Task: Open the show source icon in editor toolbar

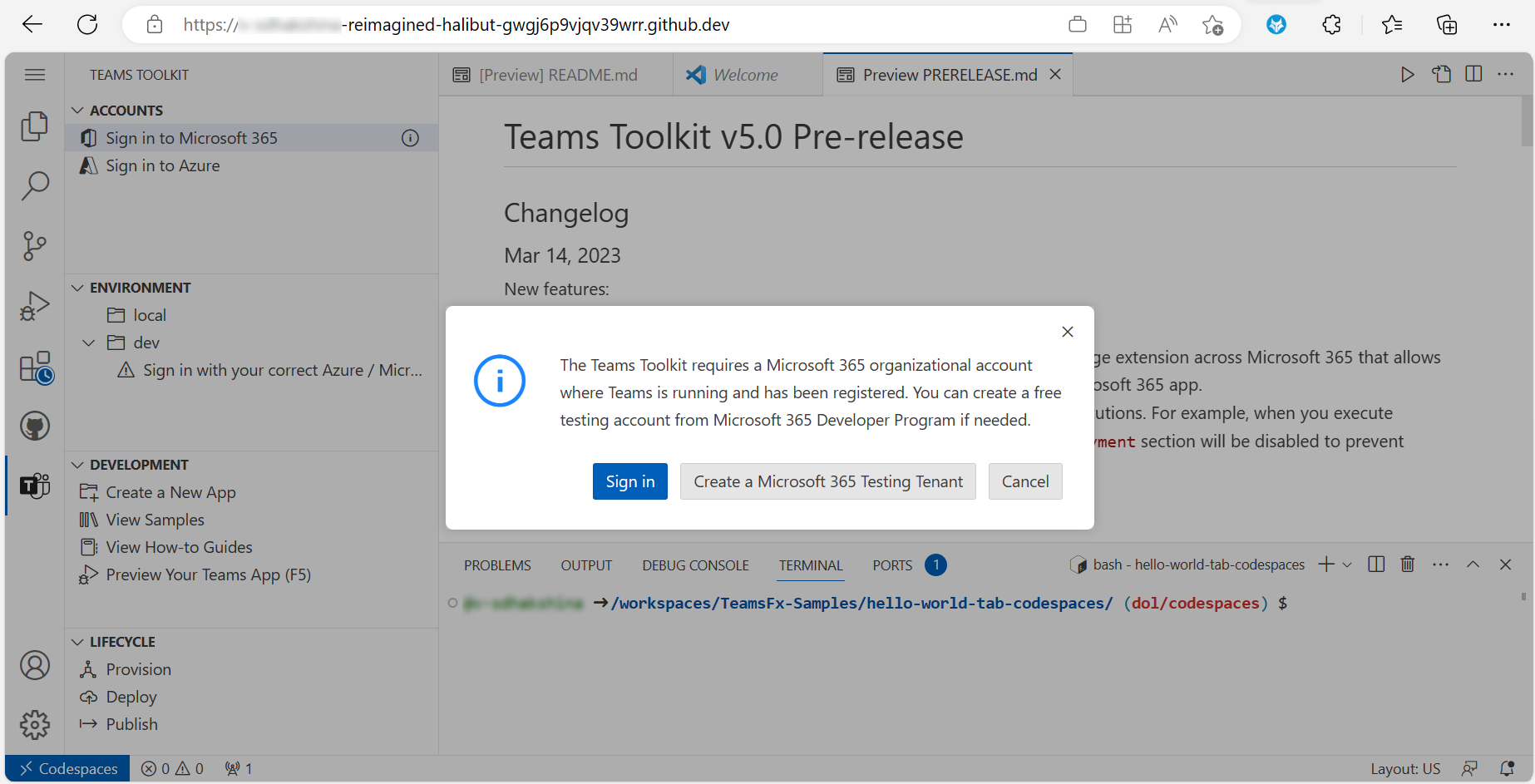Action: 1441,74
